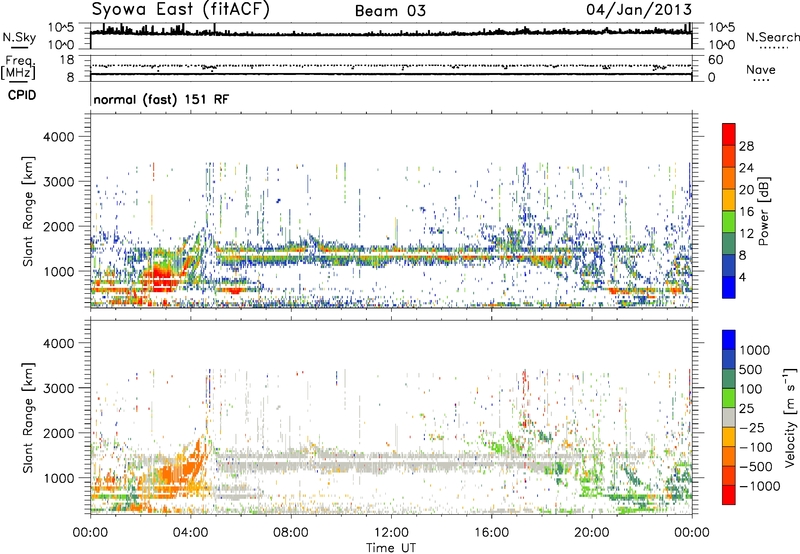Click the 'normal (fast) 151 RF' text
This screenshot has width=800, height=554.
point(161,99)
